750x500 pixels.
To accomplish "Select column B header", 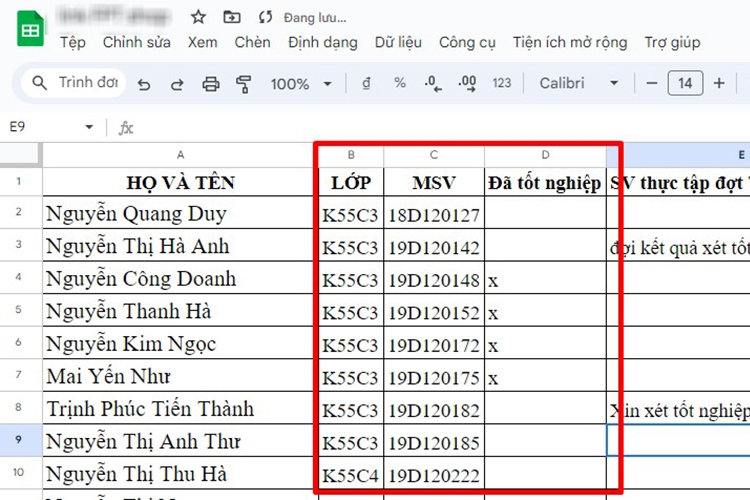I will [351, 155].
